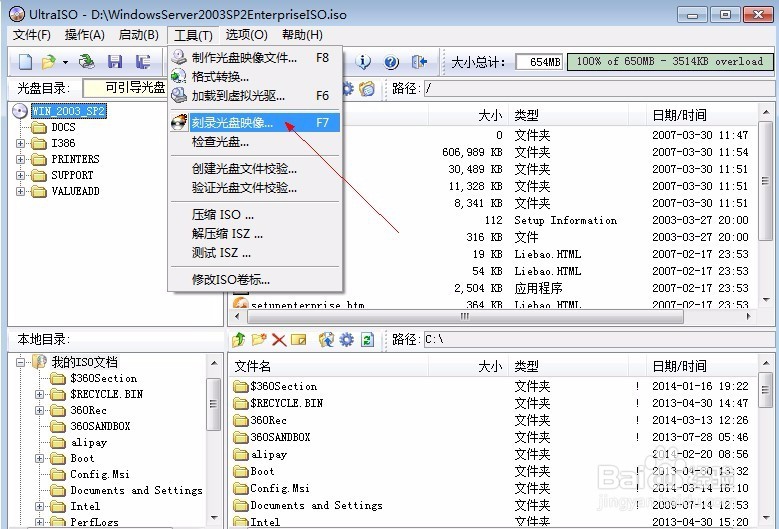Choose 加载到虚拟光驱... menu entry
This screenshot has width=779, height=529.
[x=255, y=95]
